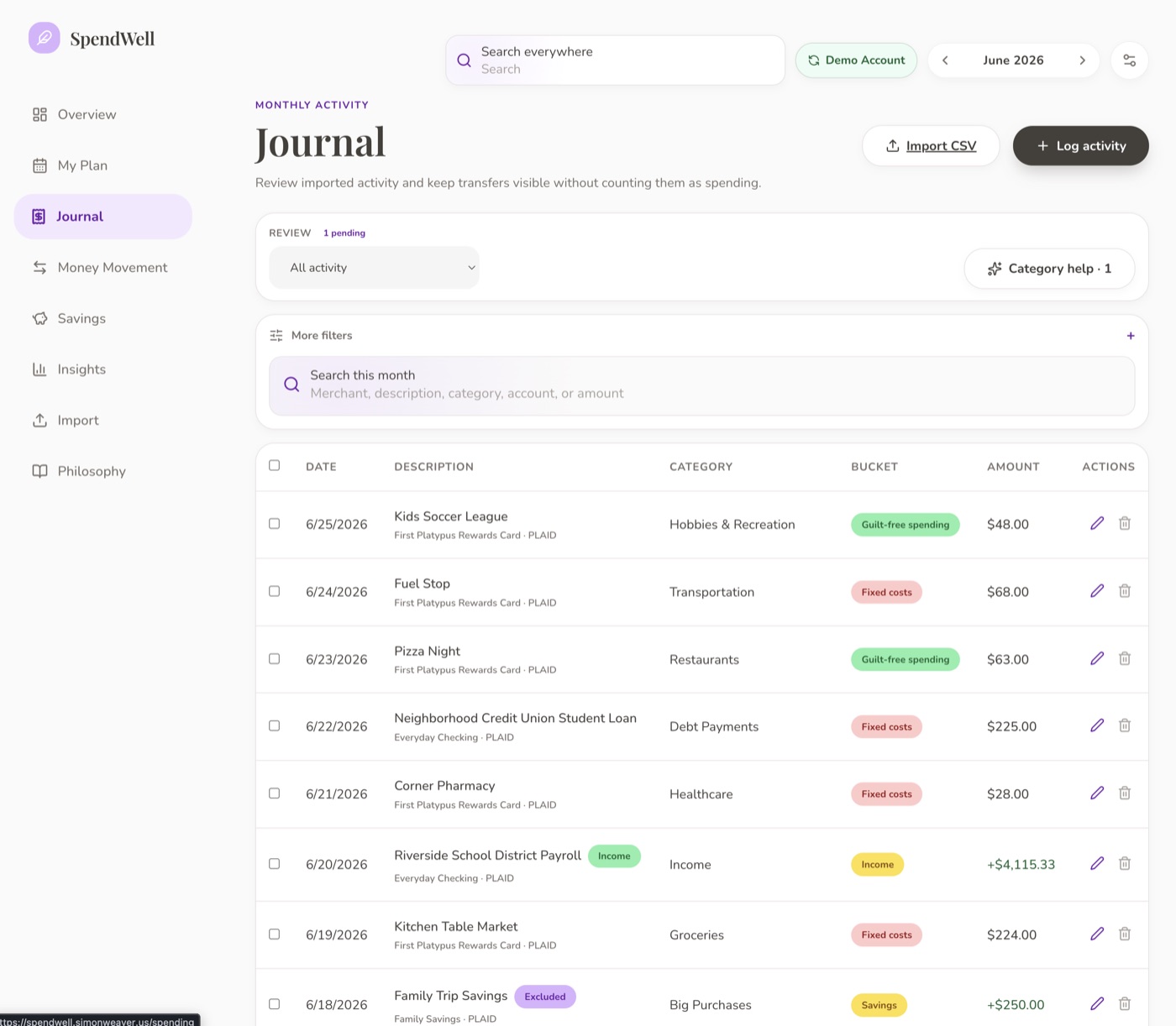
Task: Open My Plan in the sidebar
Action: pyautogui.click(x=102, y=165)
